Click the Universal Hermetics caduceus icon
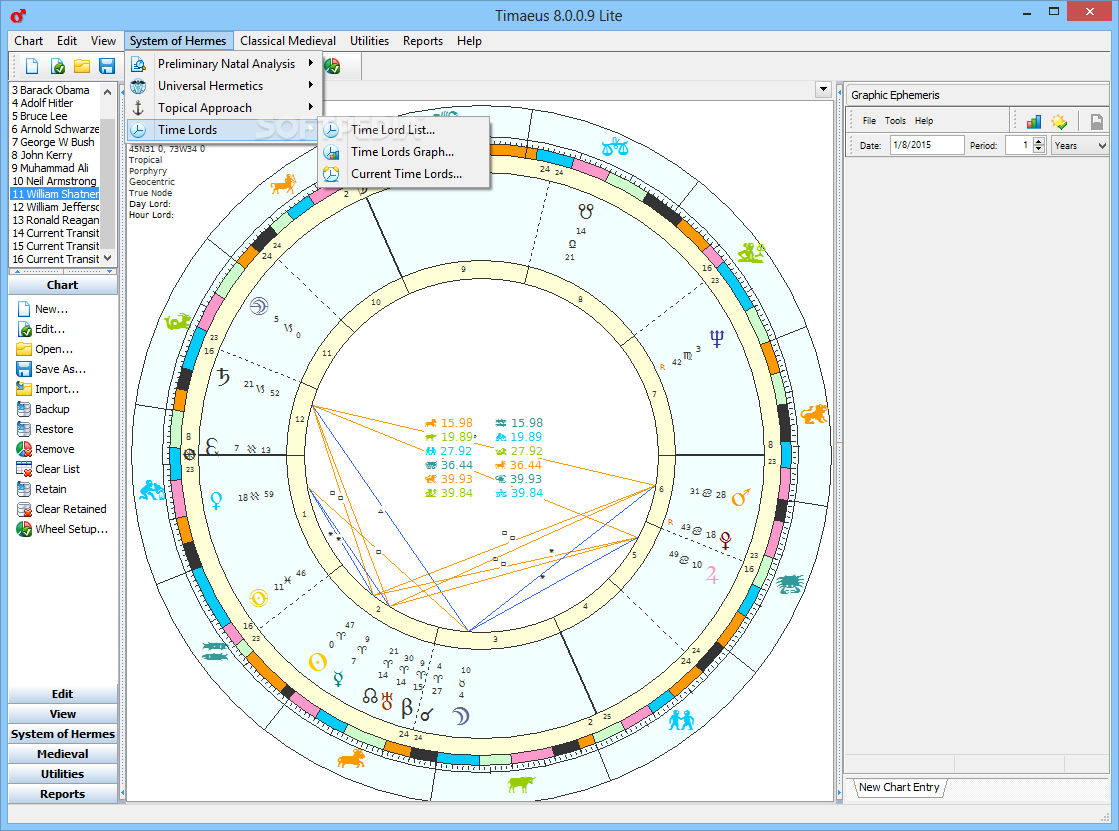Image resolution: width=1119 pixels, height=831 pixels. tap(138, 86)
